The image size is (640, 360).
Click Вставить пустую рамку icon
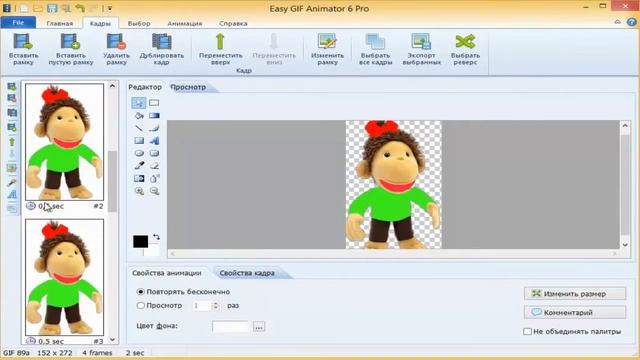pos(70,42)
